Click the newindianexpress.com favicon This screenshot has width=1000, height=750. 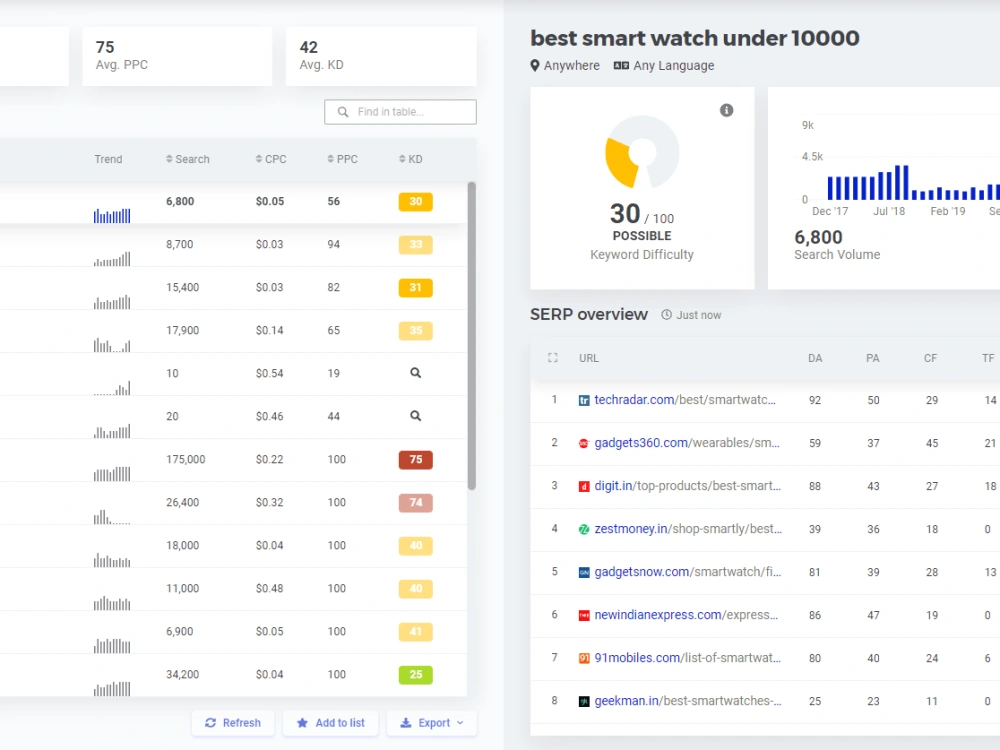584,615
